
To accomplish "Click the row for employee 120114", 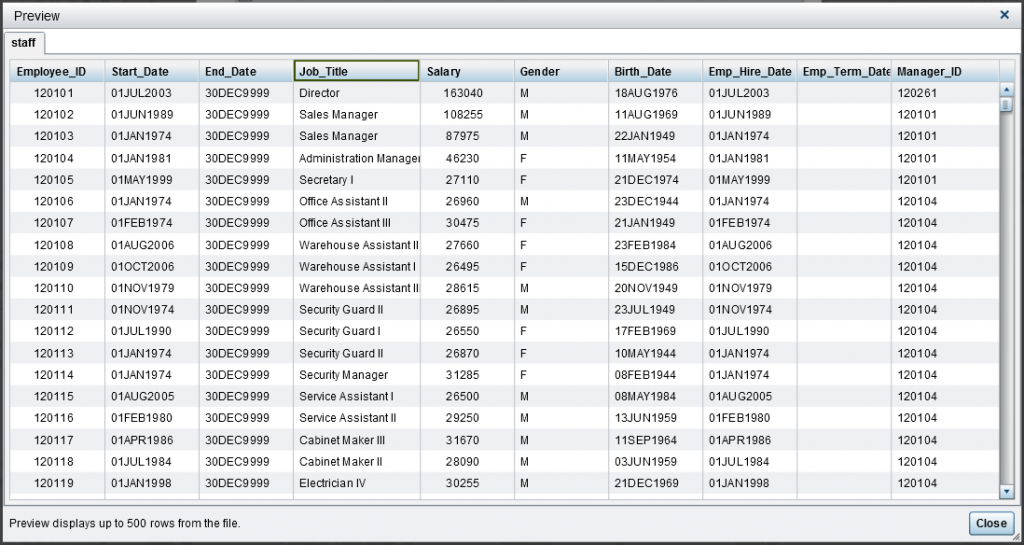I will coord(54,375).
